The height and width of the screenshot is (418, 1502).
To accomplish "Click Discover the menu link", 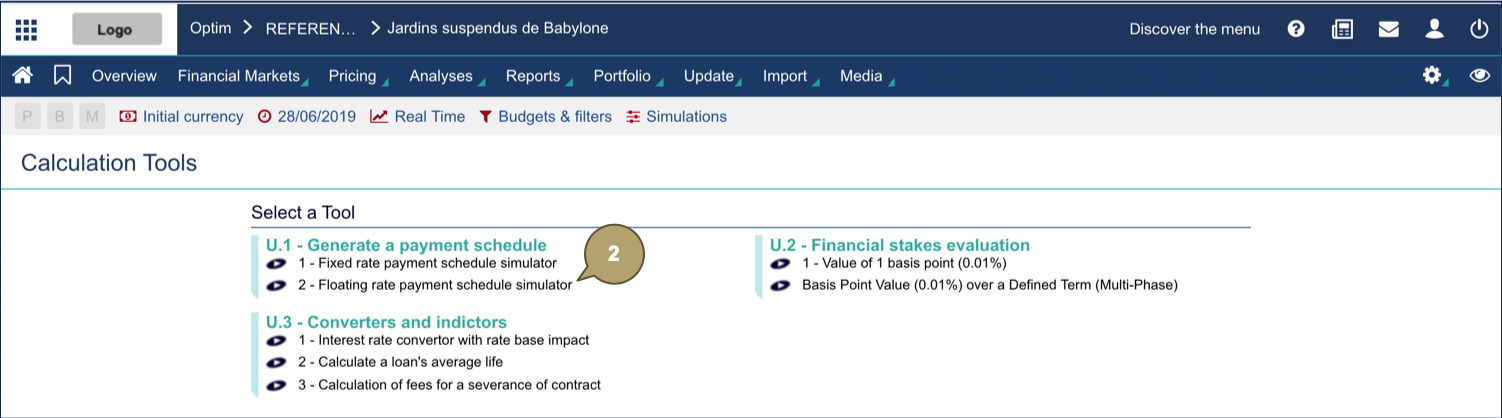I will tap(1195, 29).
